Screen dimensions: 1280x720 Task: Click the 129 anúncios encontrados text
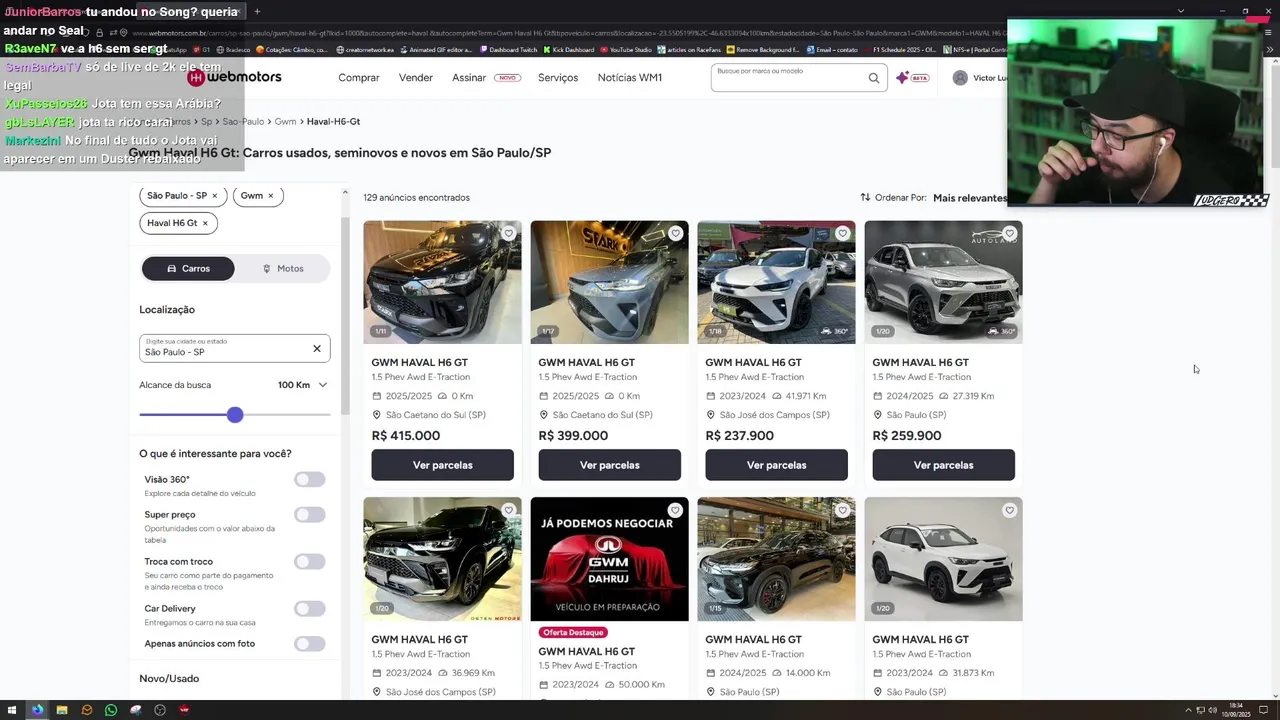(416, 198)
